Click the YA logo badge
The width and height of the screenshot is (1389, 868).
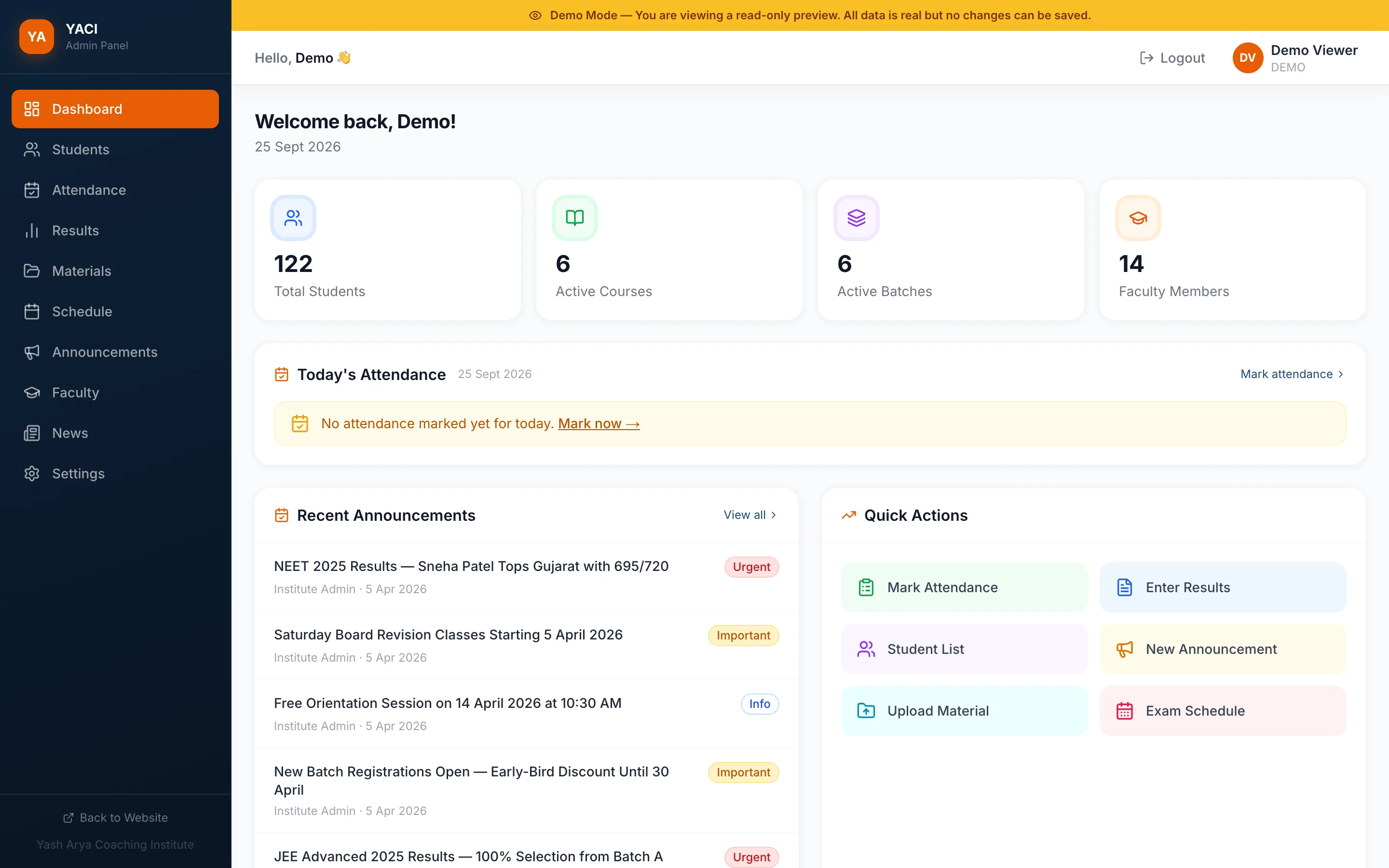36,37
